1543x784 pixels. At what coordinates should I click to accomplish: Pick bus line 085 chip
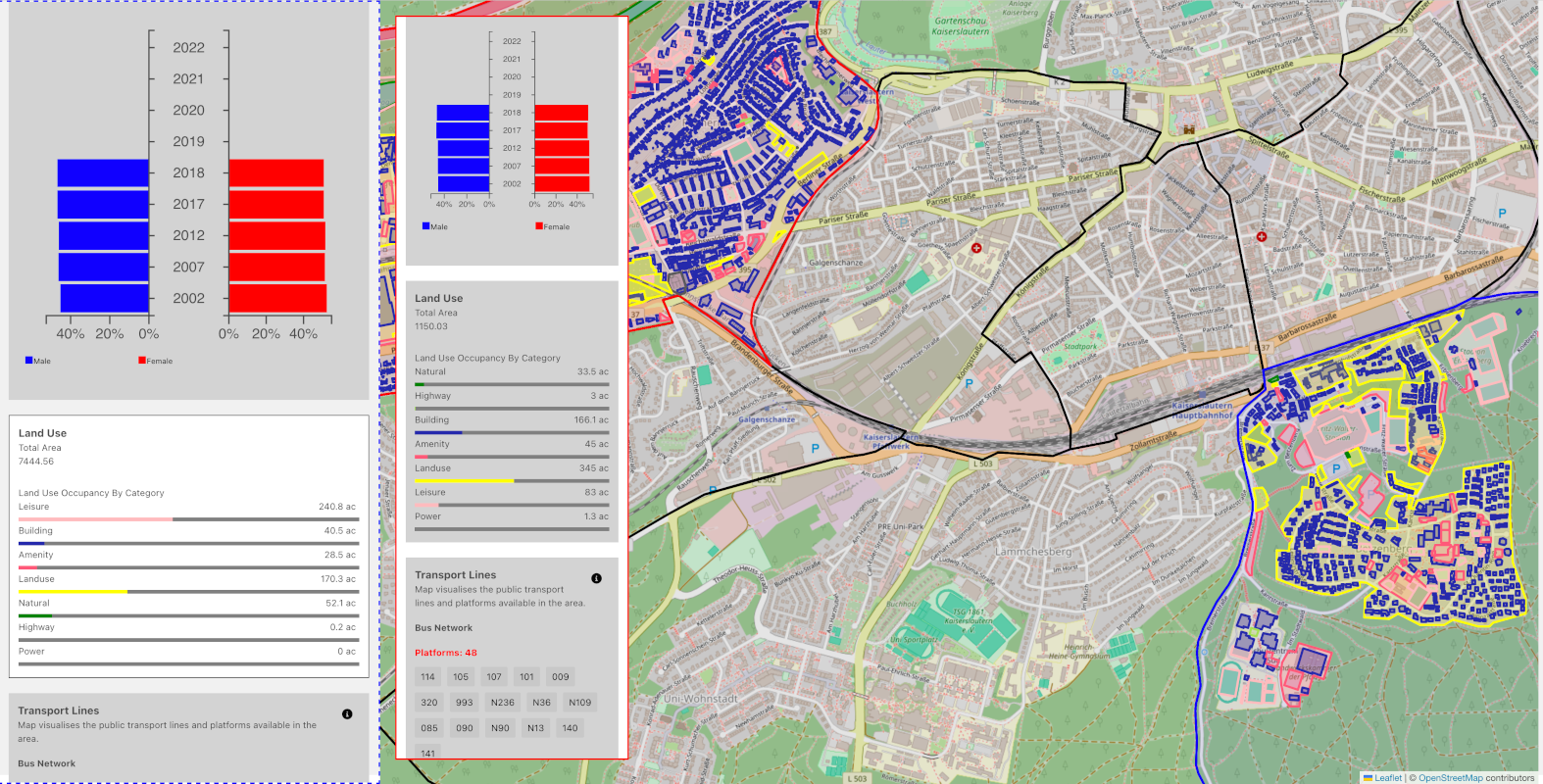click(429, 728)
